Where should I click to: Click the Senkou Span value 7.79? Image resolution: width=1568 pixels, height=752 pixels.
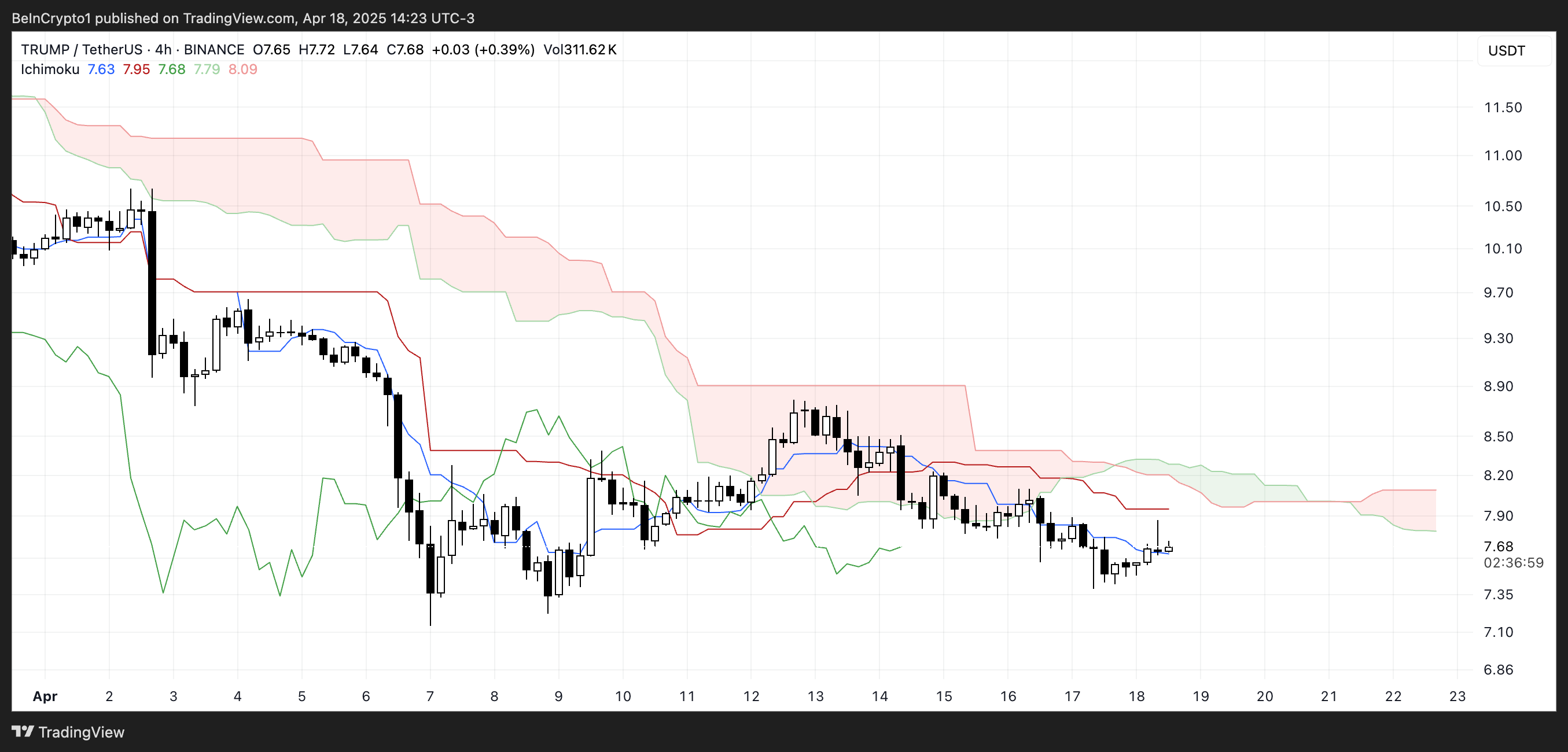coord(206,69)
